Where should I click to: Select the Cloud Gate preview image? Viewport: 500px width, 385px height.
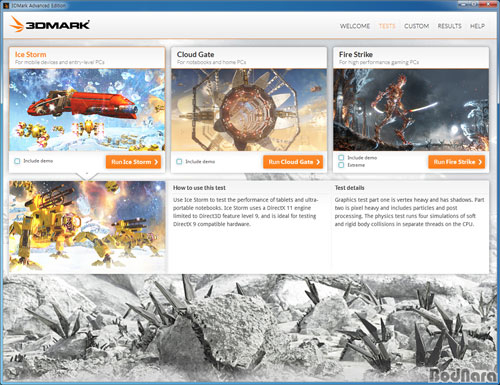(x=249, y=110)
